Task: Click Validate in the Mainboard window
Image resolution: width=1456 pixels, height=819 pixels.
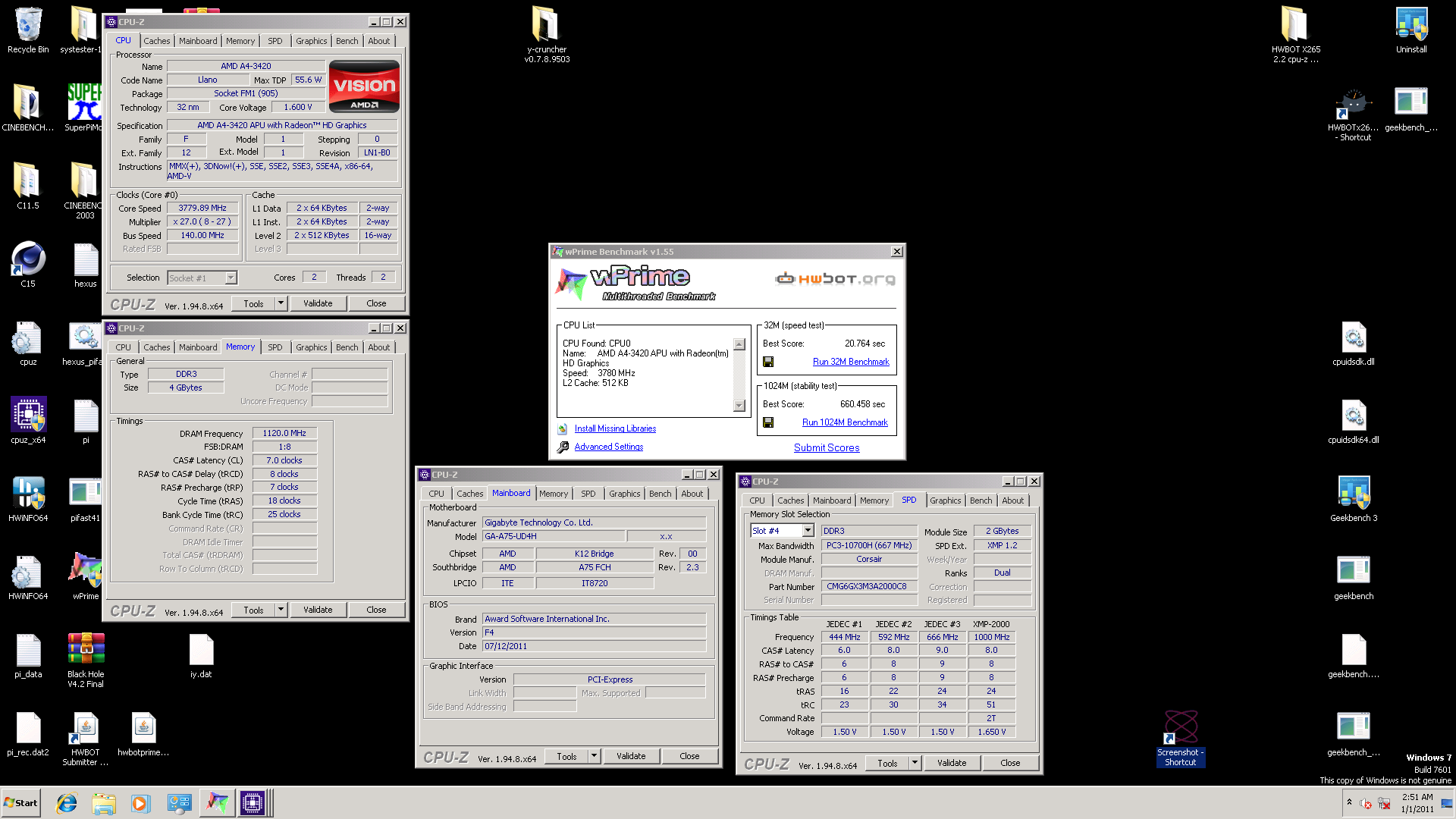Action: pos(631,756)
